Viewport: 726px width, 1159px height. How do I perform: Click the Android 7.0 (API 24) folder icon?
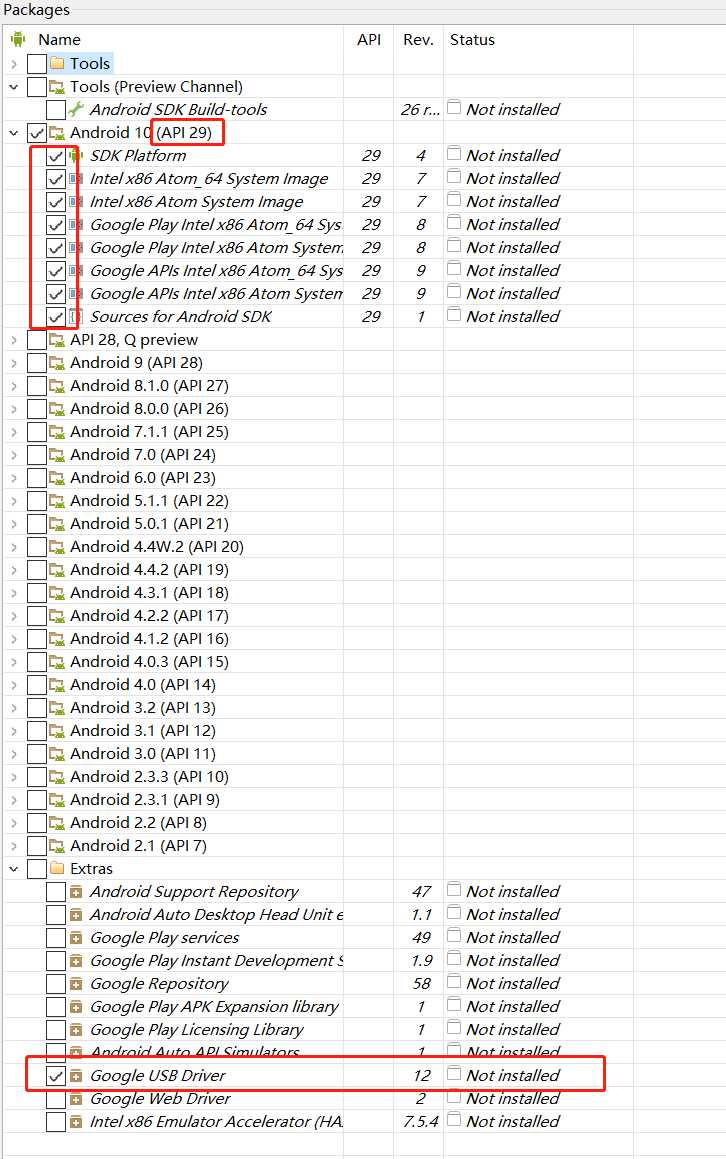coord(57,455)
